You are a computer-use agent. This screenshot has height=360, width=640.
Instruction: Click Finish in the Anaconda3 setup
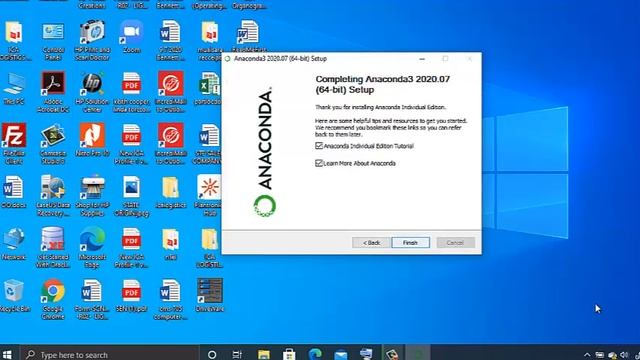(410, 242)
